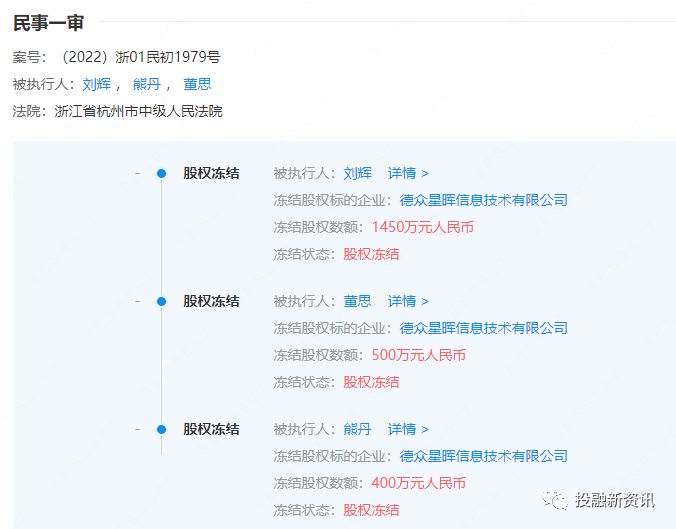Click bold 股权冻结 title of the third entry

[x=211, y=429]
